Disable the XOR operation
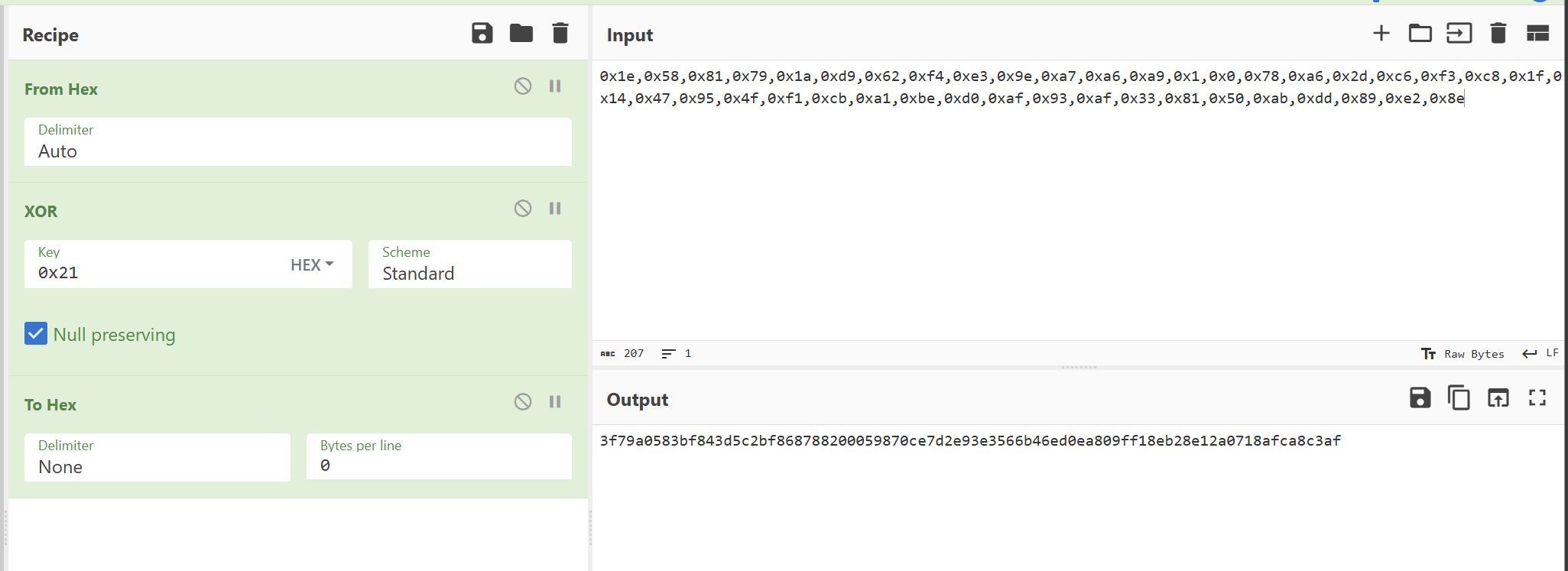The image size is (1568, 571). (x=523, y=208)
